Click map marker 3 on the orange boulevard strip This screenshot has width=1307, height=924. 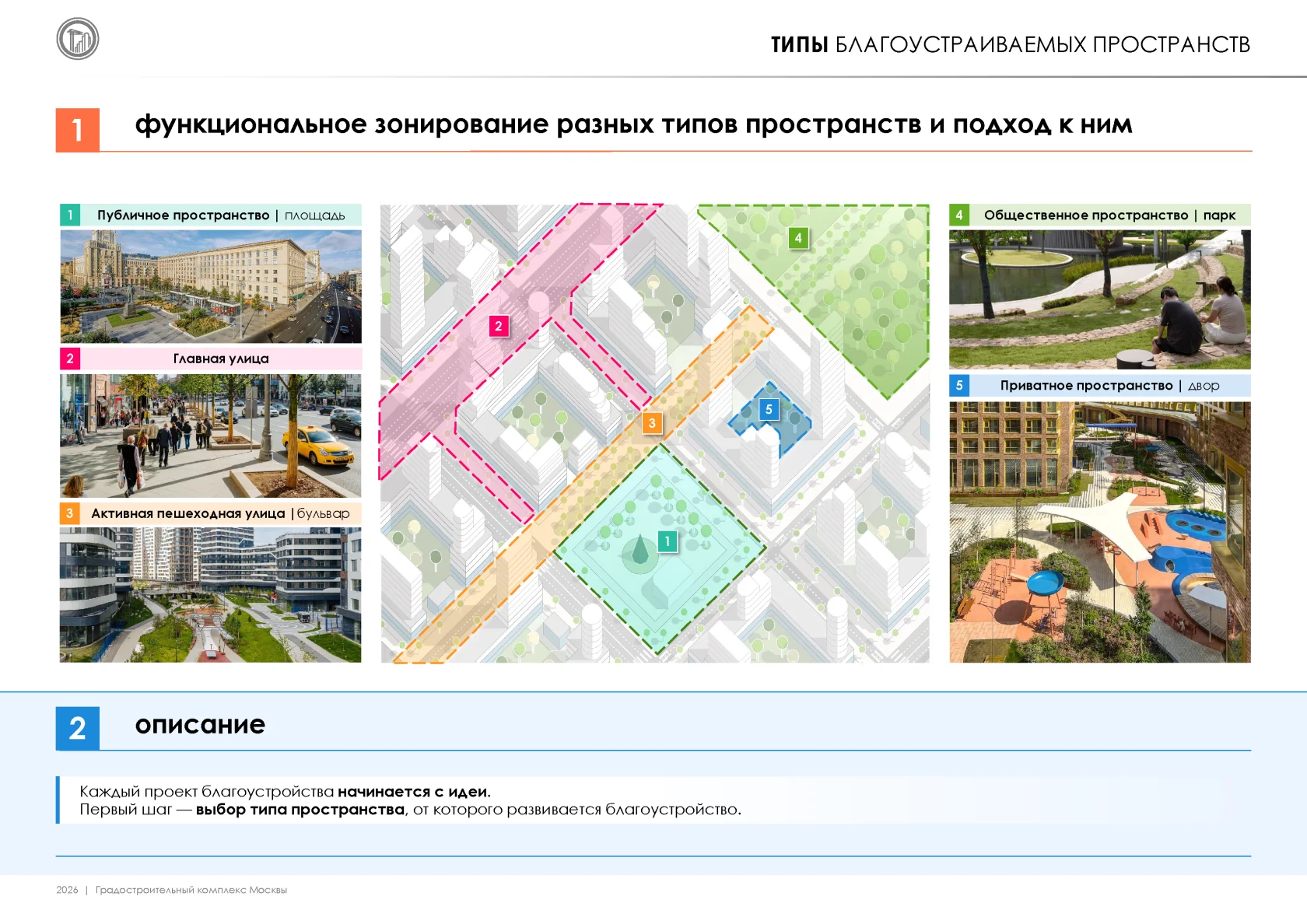[x=652, y=423]
